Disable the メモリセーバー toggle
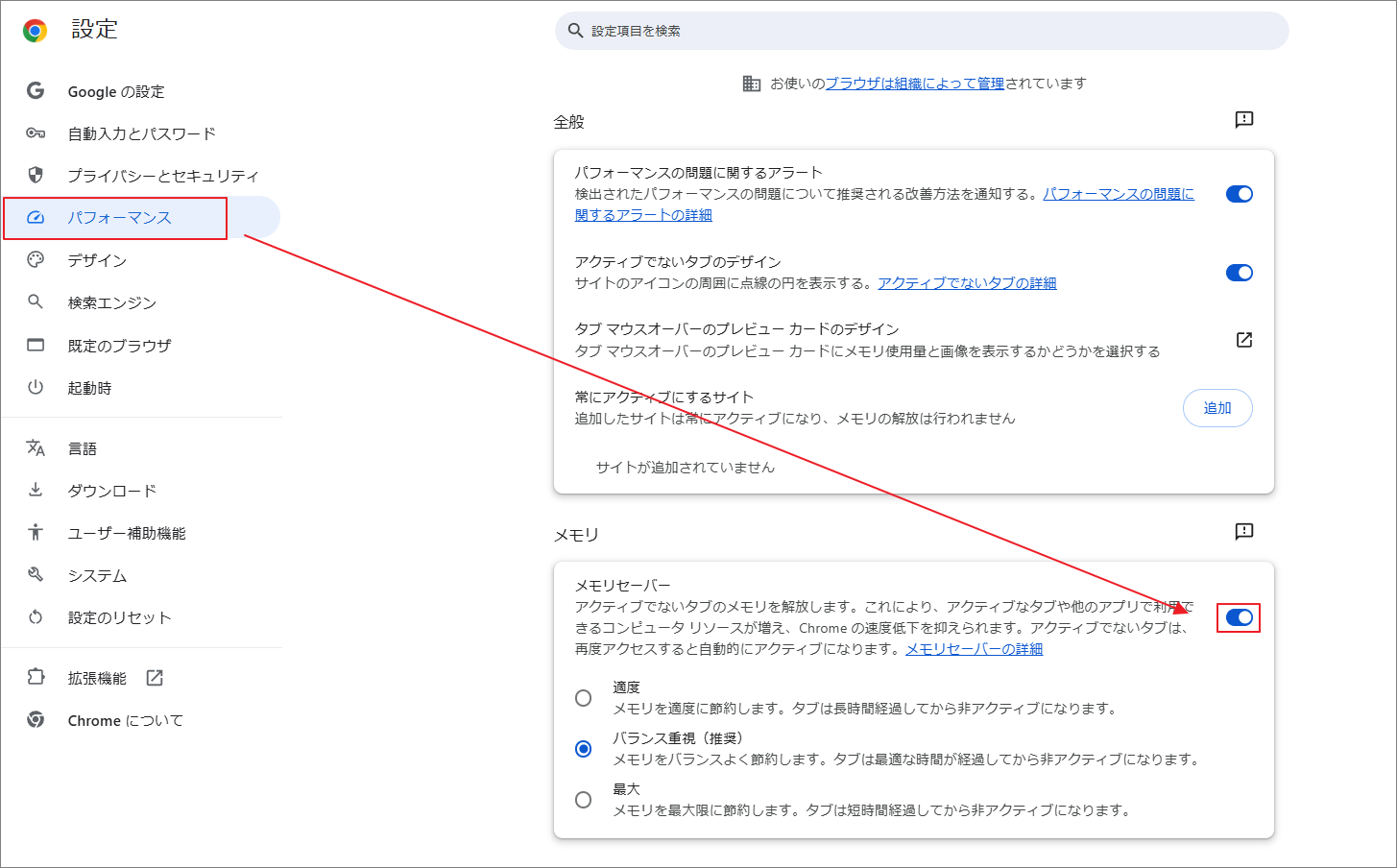Screen dimensions: 1397x868 coord(1239,617)
